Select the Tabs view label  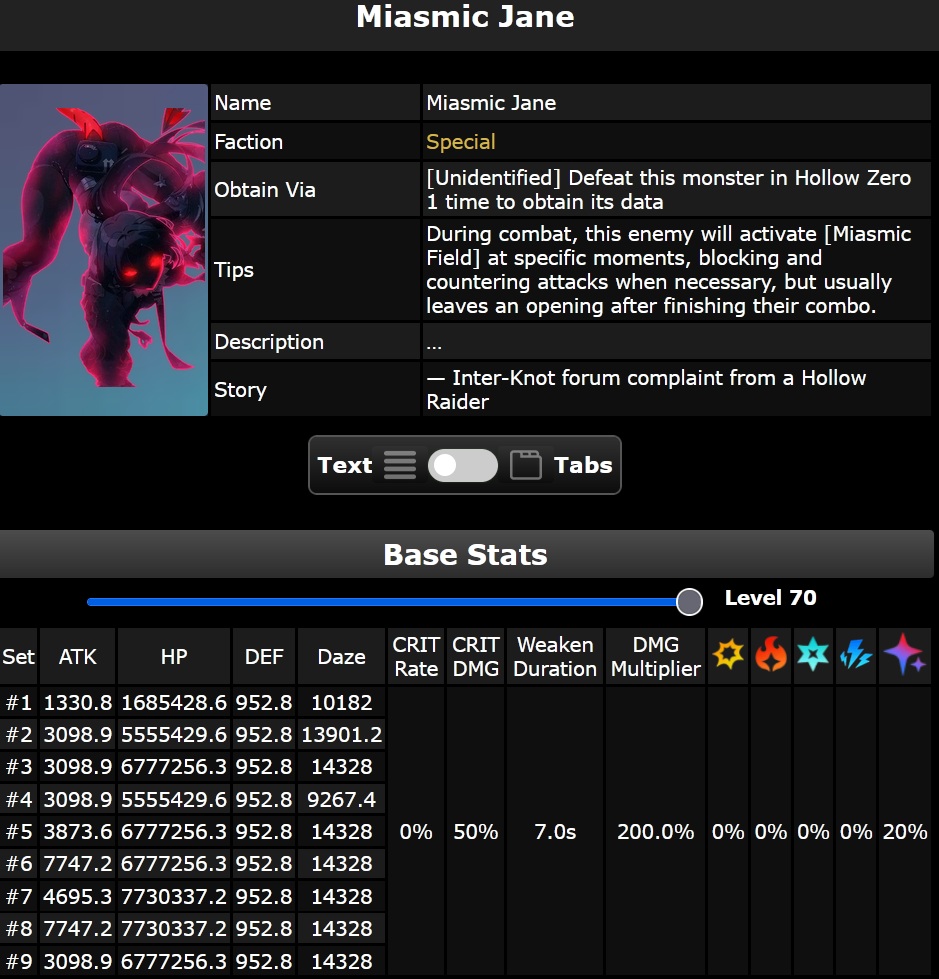583,465
